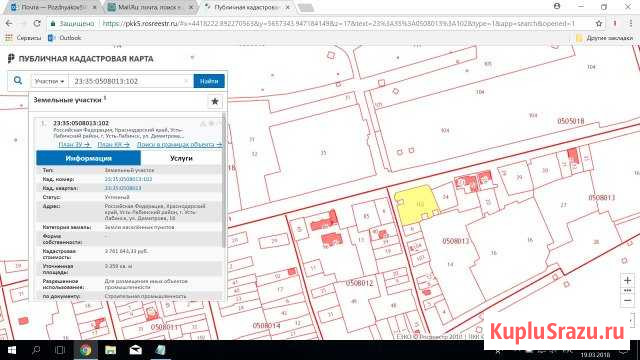
Task: Close the Mail.Ru browser tab
Action: (x=191, y=7)
